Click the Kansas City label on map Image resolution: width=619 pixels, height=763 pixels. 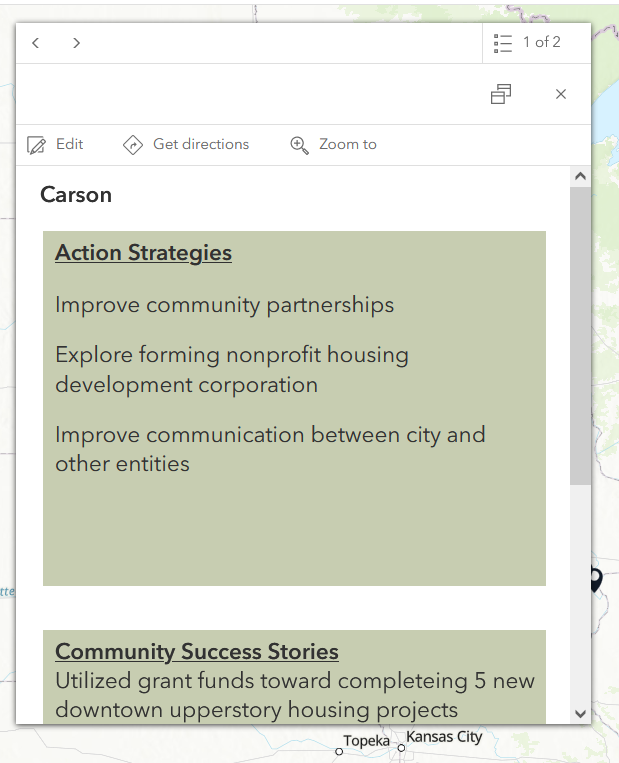pyautogui.click(x=443, y=737)
